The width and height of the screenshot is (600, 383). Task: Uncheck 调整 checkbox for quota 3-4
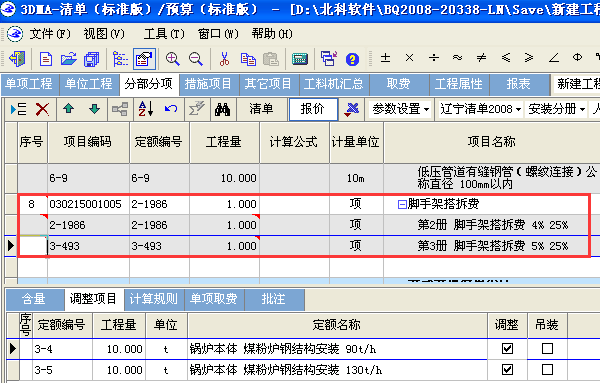507,349
